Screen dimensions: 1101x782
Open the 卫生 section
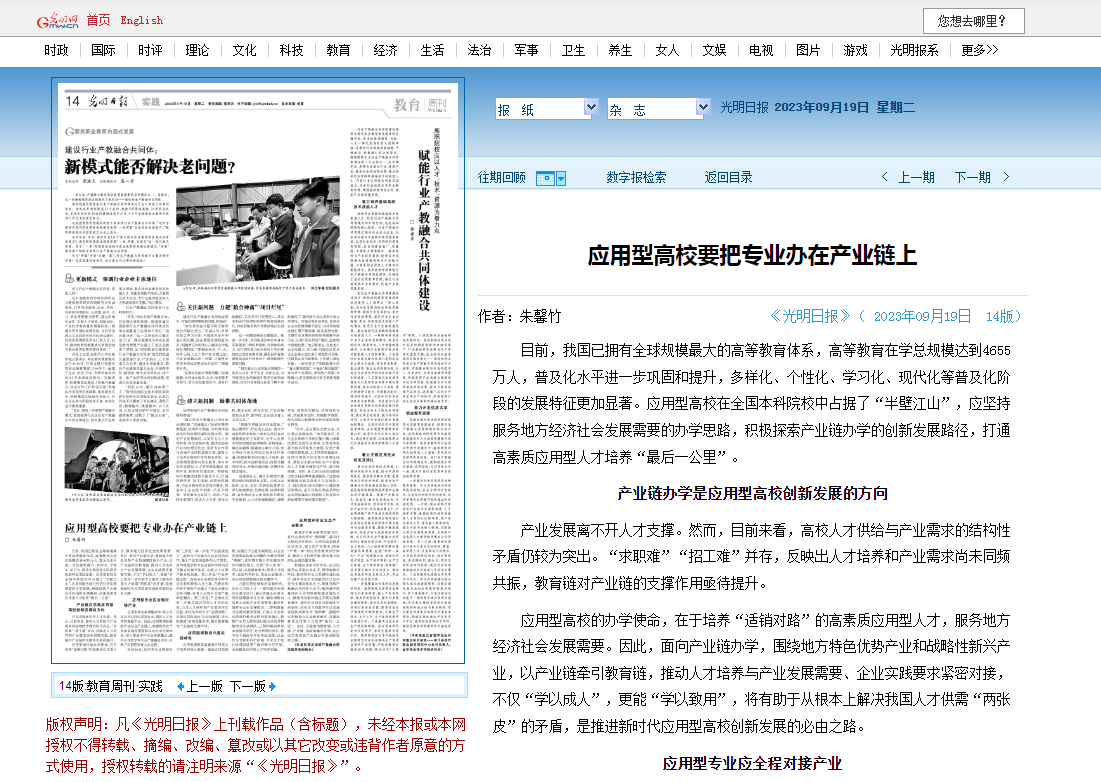574,50
